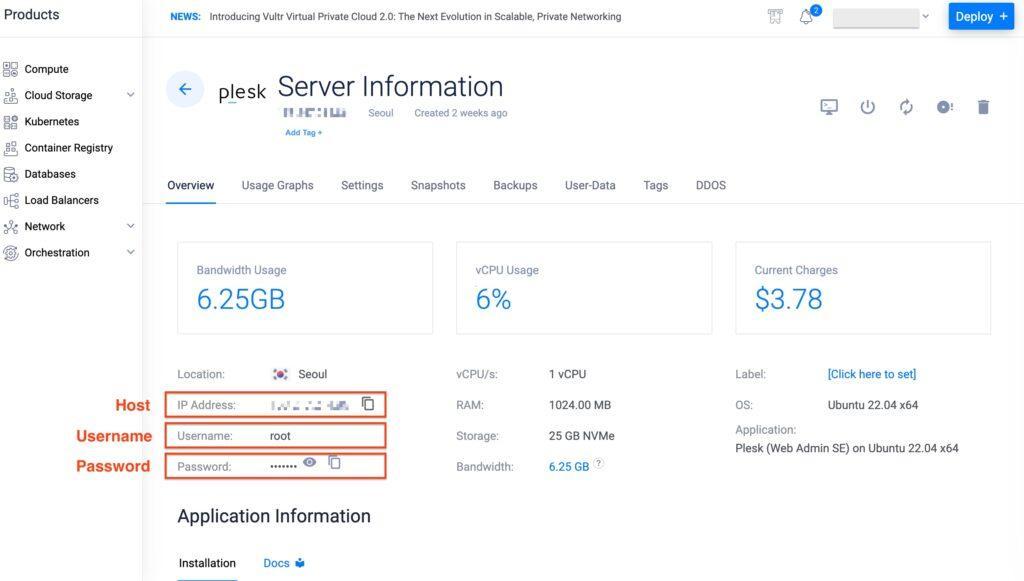This screenshot has width=1024, height=581.
Task: Click the Cloud Storage sidebar icon
Action: tap(10, 95)
